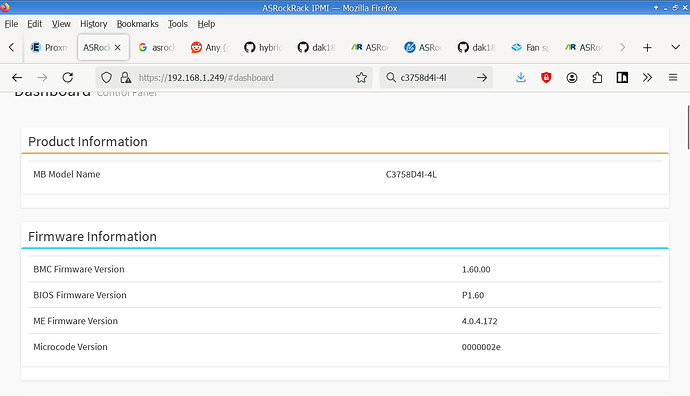The image size is (690, 396).
Task: Switch to the Proxmox tab
Action: pos(49,47)
